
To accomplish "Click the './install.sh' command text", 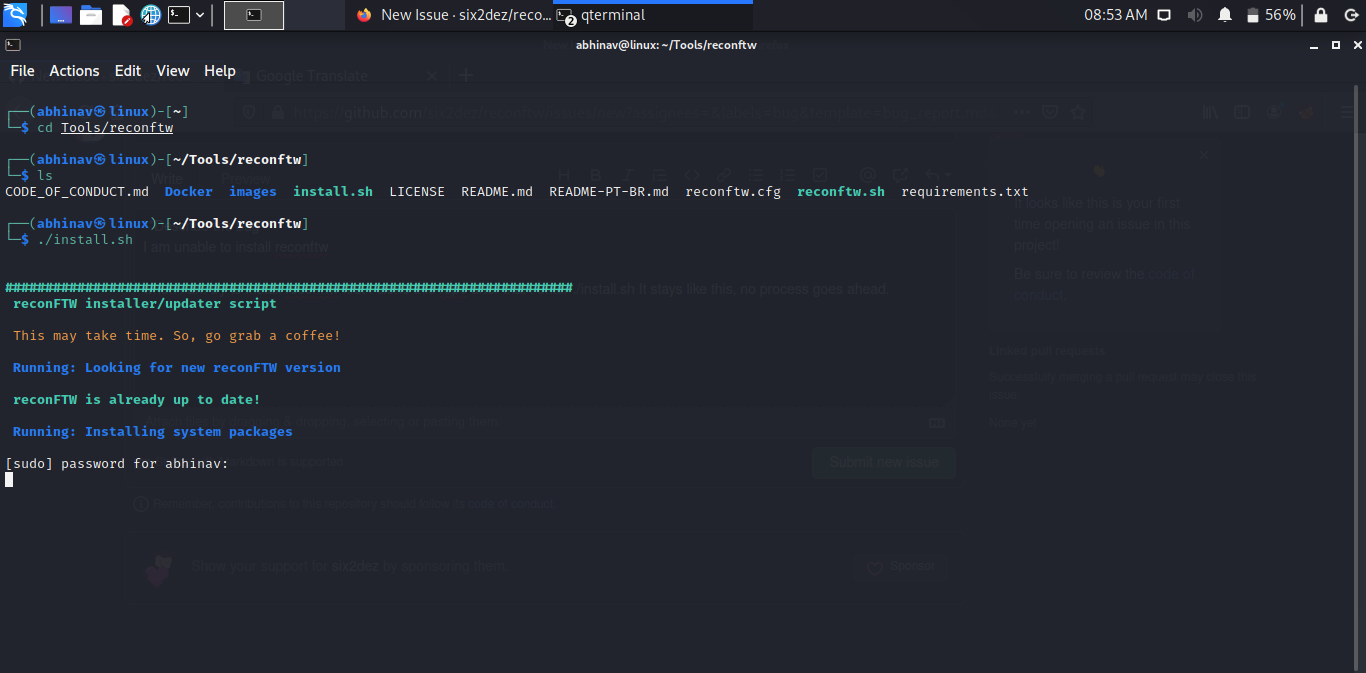I will (85, 240).
